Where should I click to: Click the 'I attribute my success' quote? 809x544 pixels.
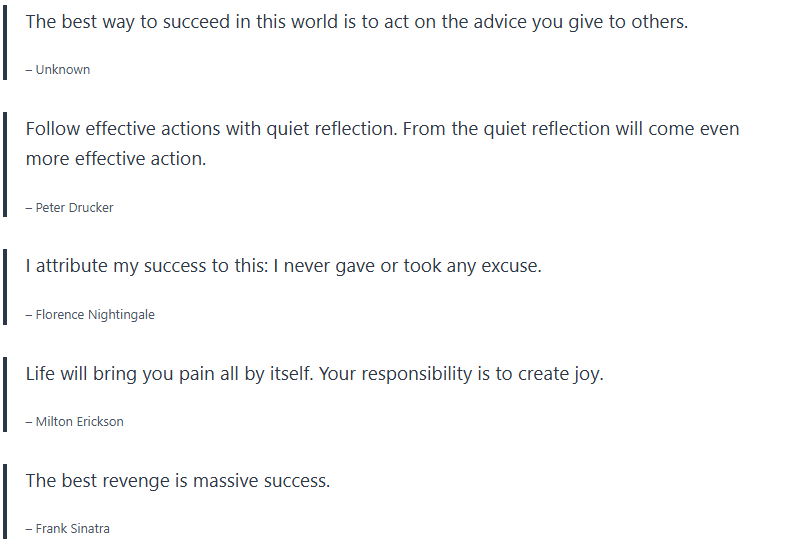pyautogui.click(x=283, y=267)
